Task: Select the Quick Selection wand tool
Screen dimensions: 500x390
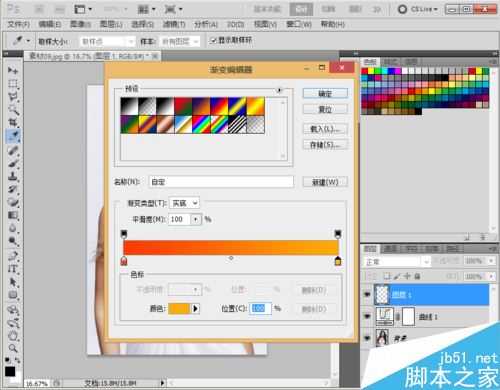Action: coord(13,110)
